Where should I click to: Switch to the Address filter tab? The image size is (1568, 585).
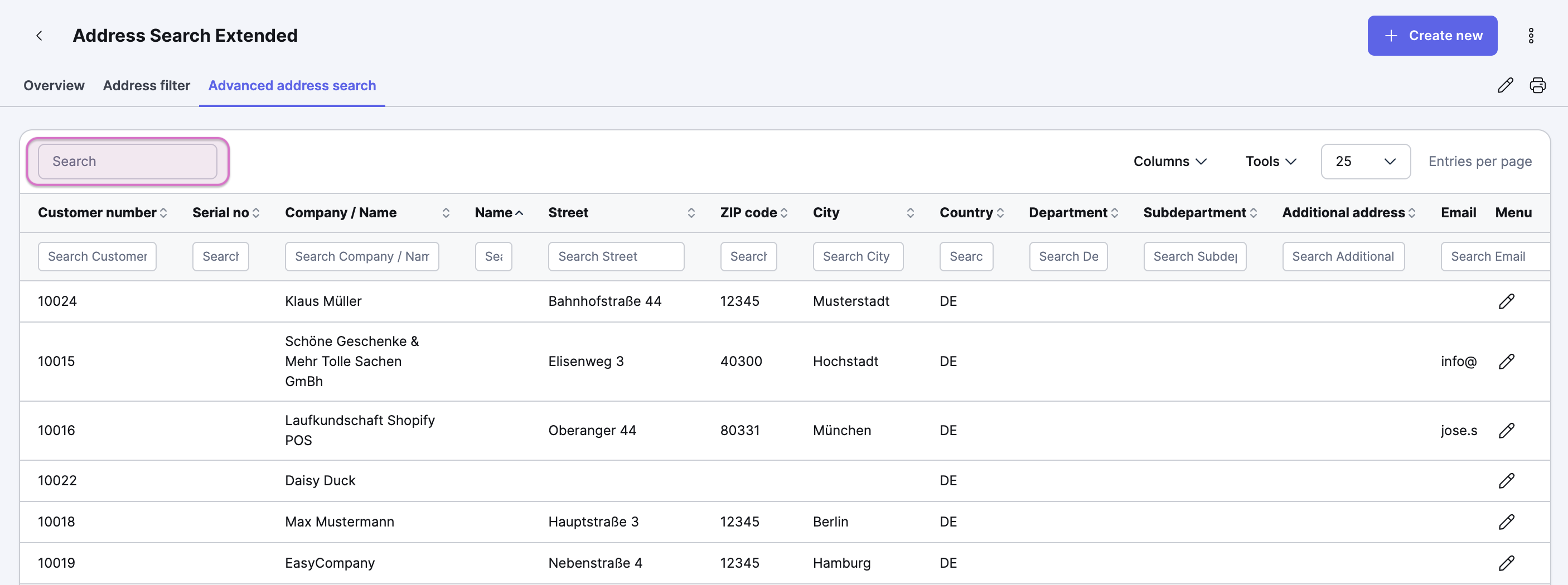click(x=146, y=86)
